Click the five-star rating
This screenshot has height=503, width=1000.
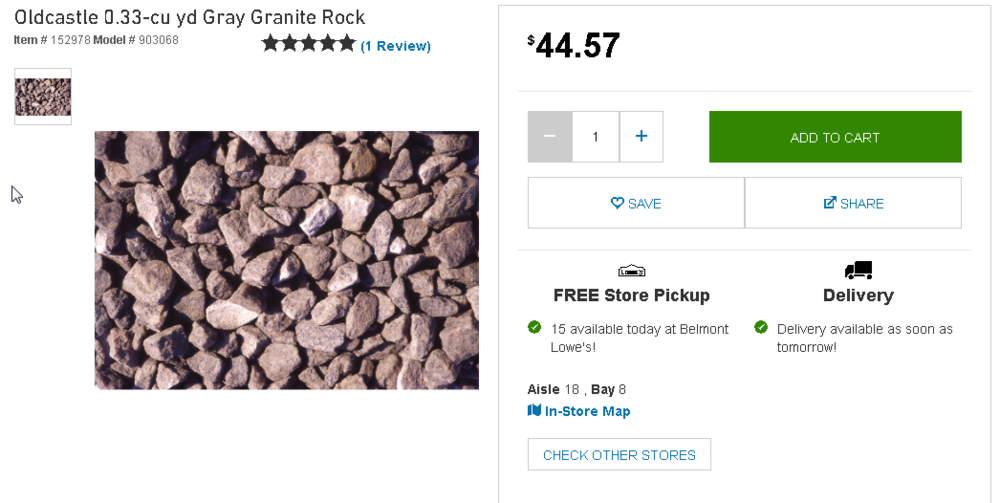(308, 44)
